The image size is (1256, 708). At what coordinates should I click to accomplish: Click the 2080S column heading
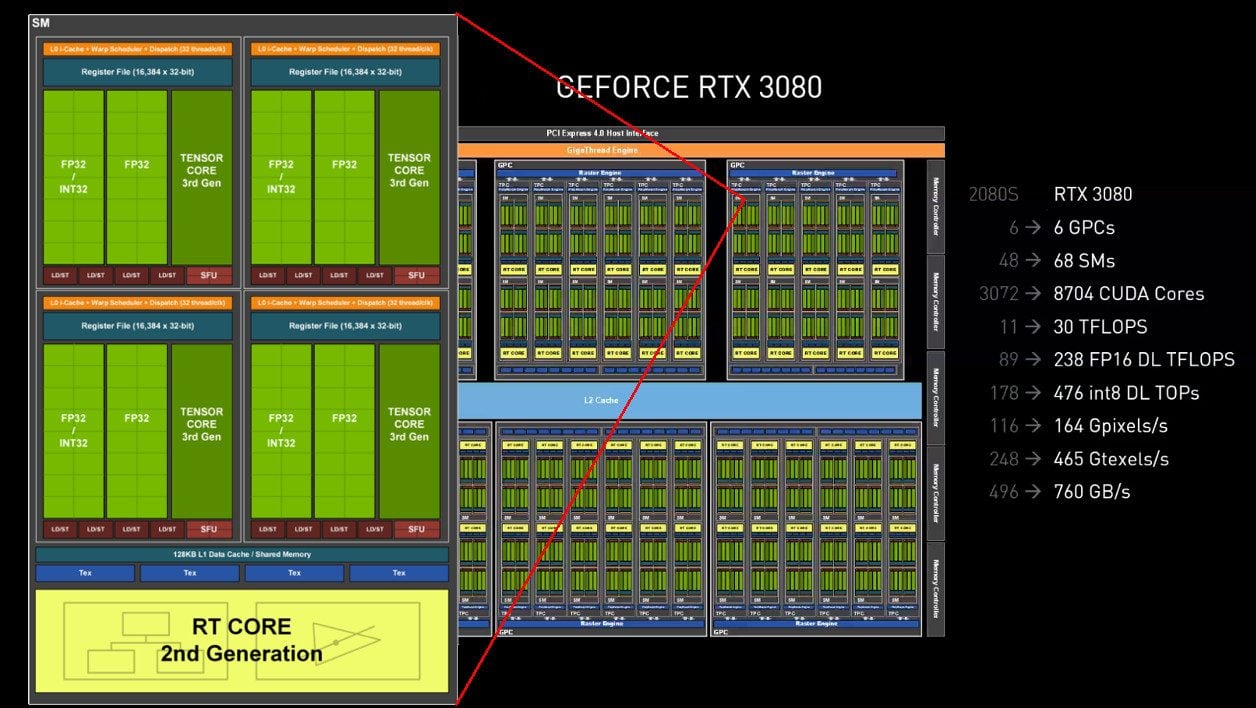[993, 194]
